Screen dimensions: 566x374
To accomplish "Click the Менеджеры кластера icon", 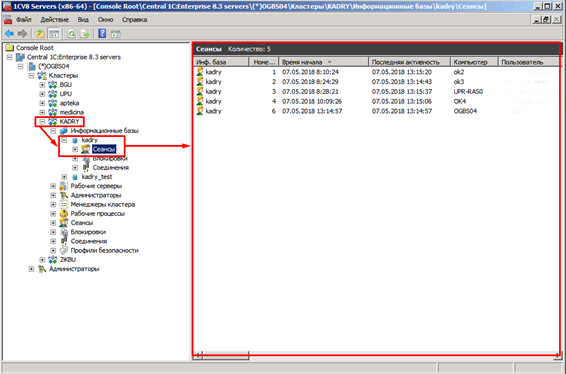I will coord(64,204).
